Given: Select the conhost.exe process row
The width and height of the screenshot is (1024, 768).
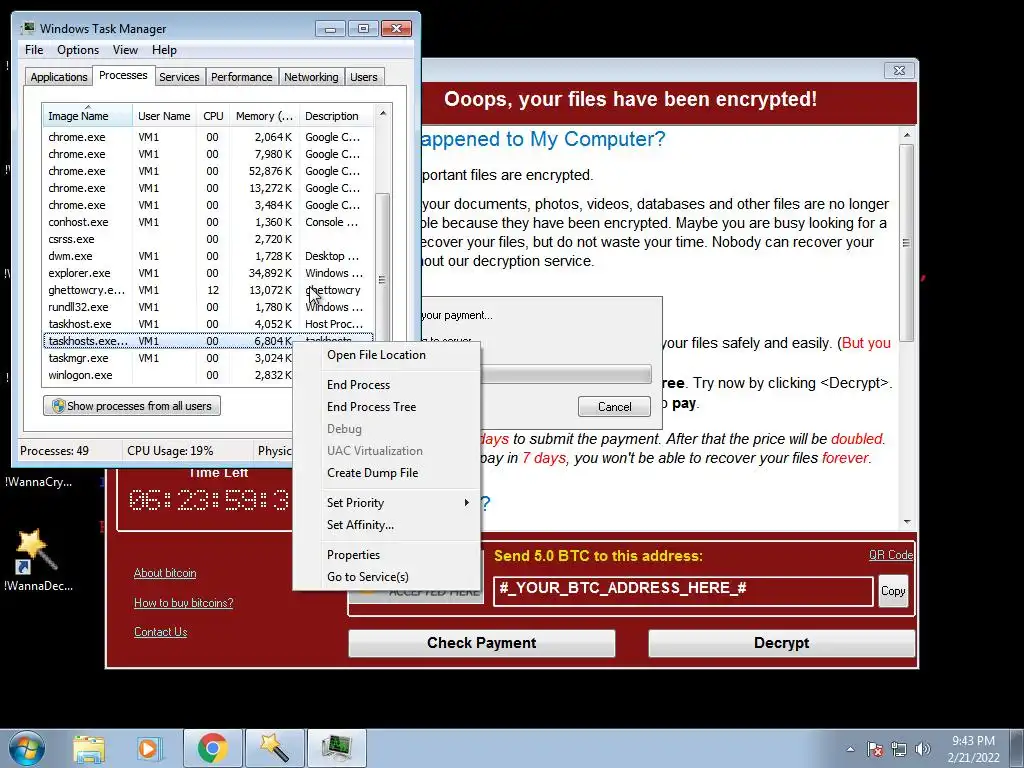Looking at the screenshot, I should 208,222.
